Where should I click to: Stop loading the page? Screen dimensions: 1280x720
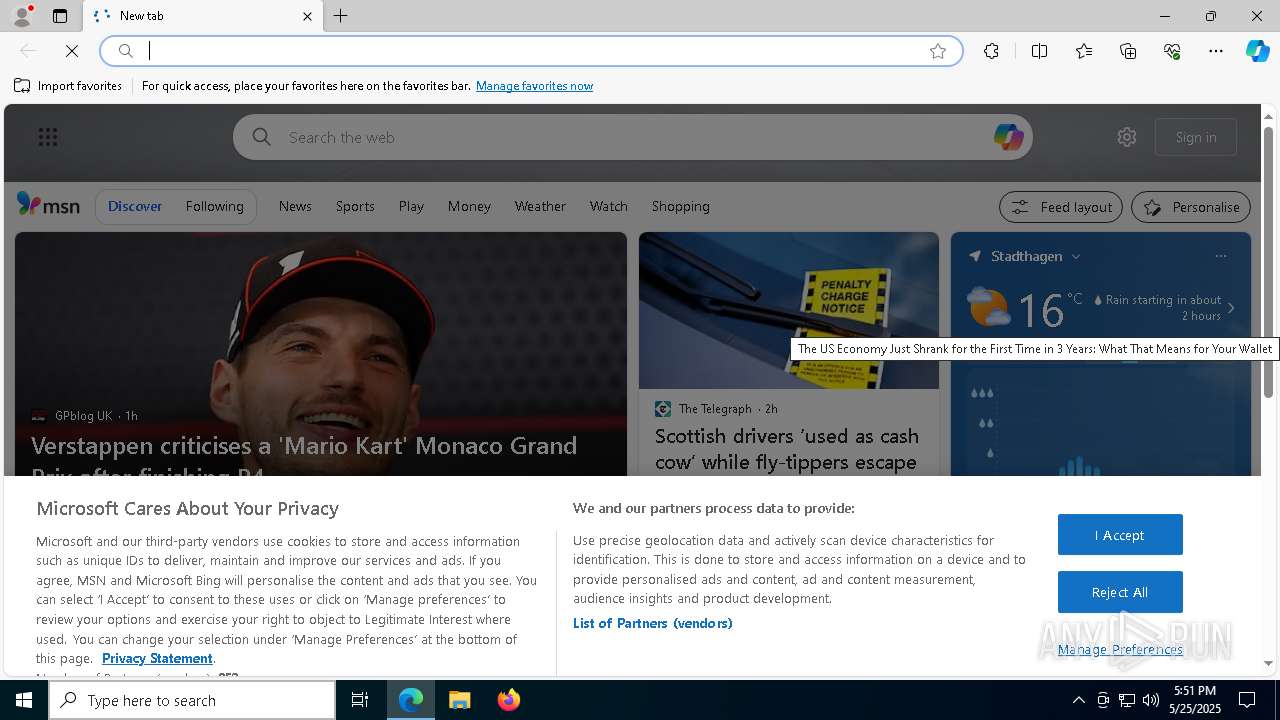pyautogui.click(x=72, y=51)
